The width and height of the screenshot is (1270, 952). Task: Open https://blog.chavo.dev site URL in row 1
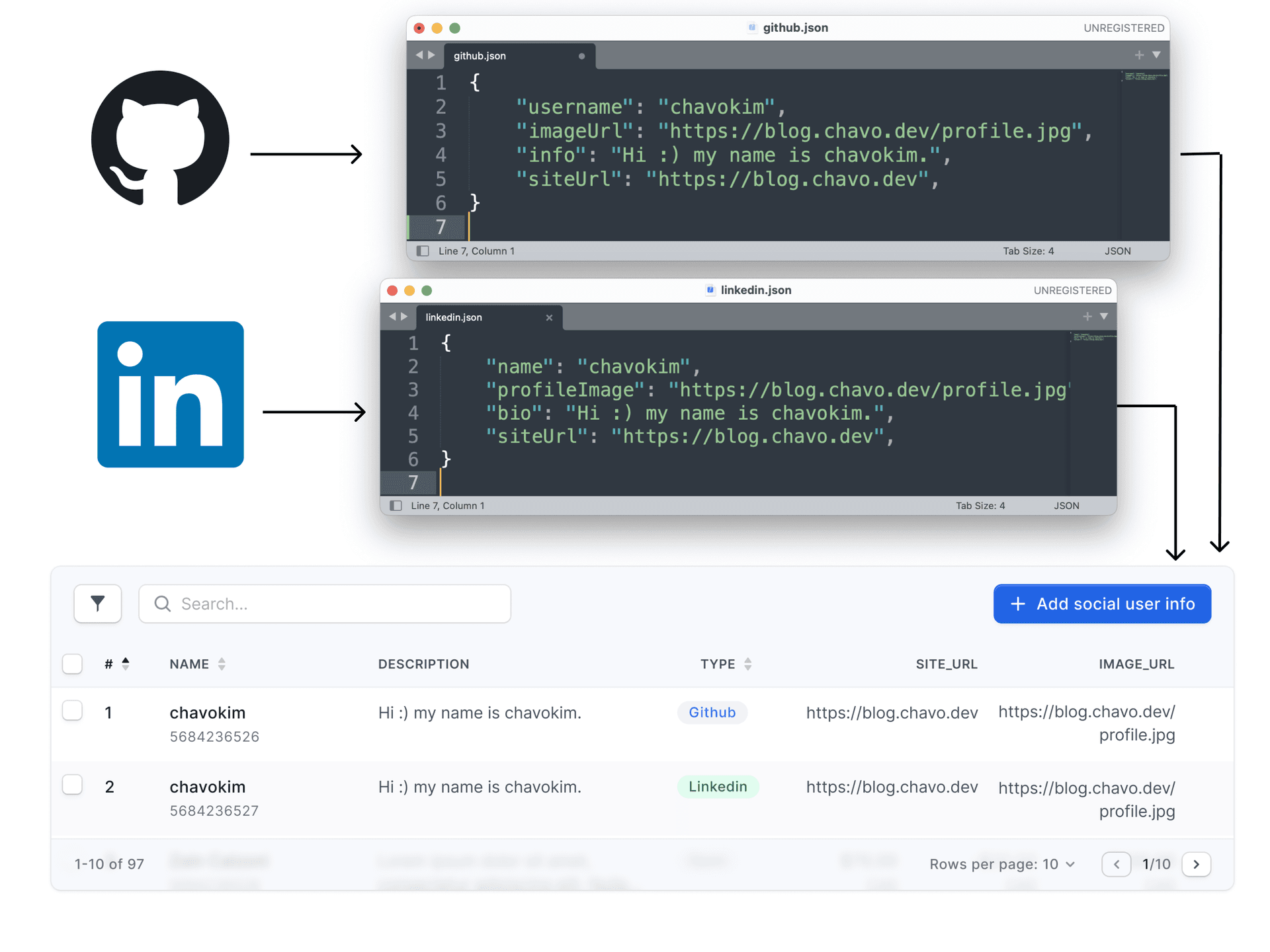[892, 713]
